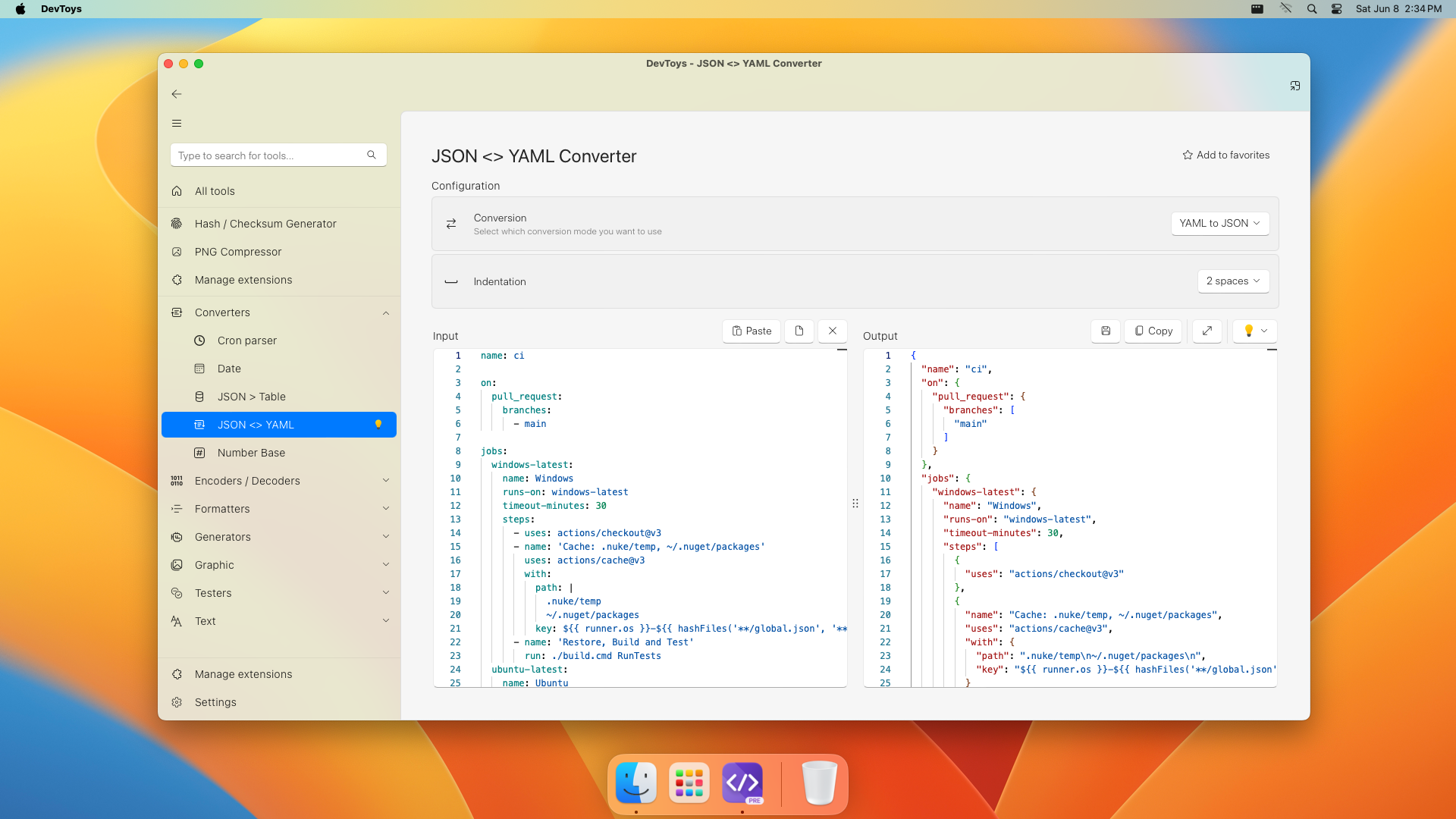Click the back arrow icon

point(177,94)
